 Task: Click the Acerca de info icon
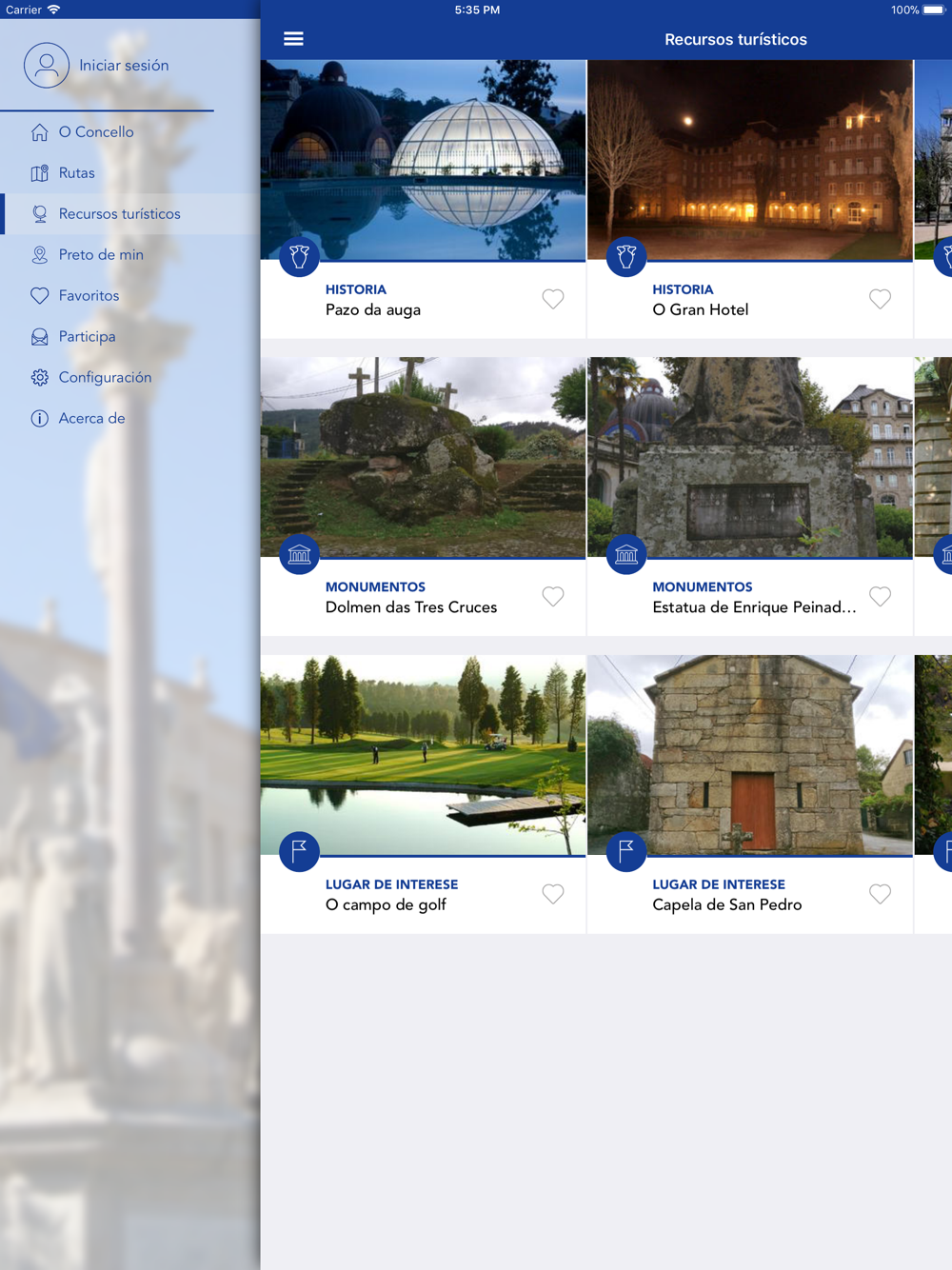(x=39, y=419)
